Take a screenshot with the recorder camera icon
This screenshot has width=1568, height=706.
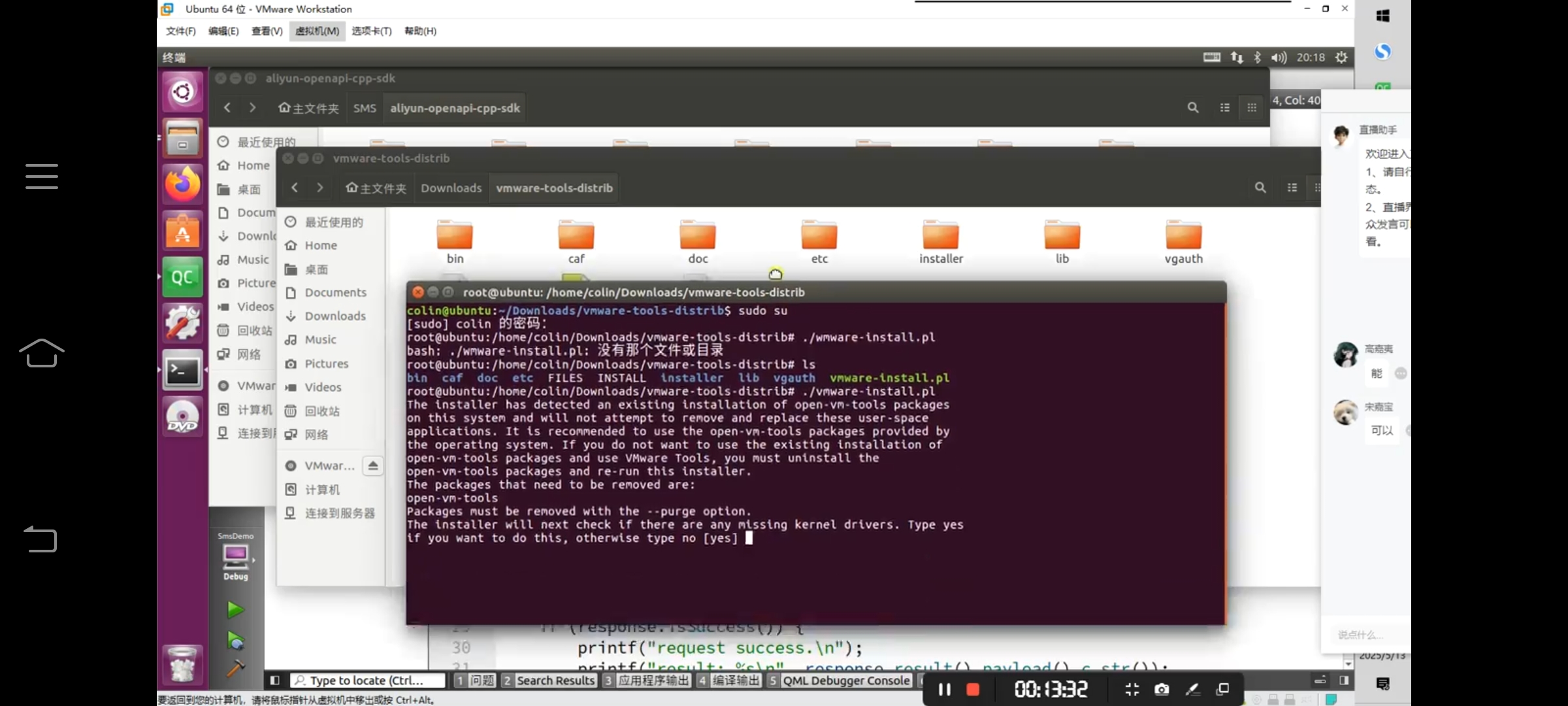1162,689
